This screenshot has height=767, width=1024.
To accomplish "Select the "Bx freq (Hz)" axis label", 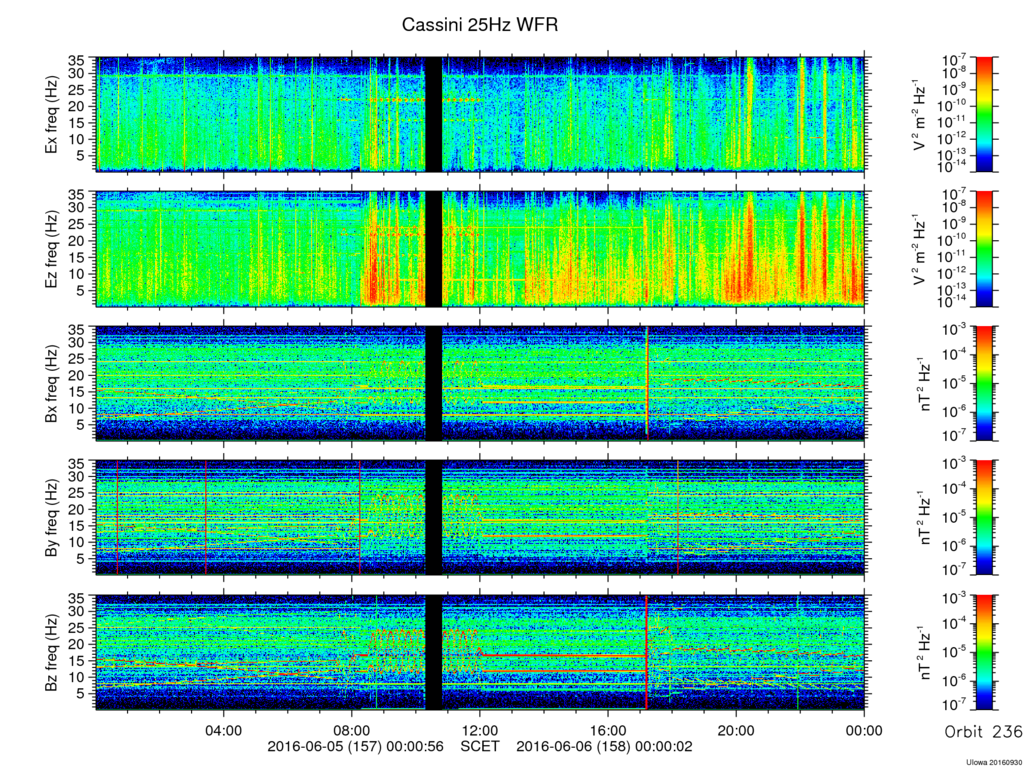I will pos(51,384).
